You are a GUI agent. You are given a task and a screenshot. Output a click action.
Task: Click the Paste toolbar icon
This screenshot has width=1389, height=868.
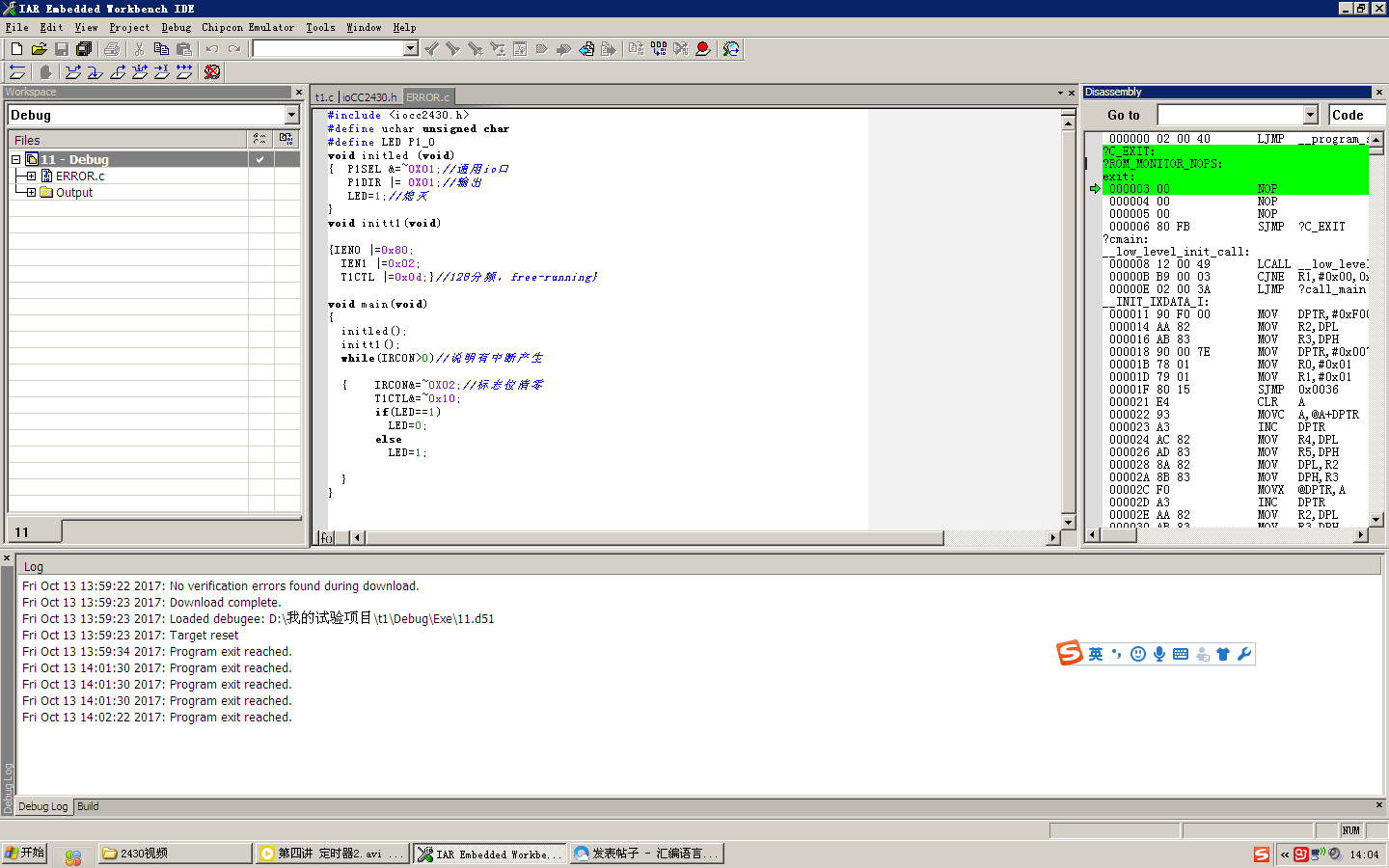coord(184,49)
